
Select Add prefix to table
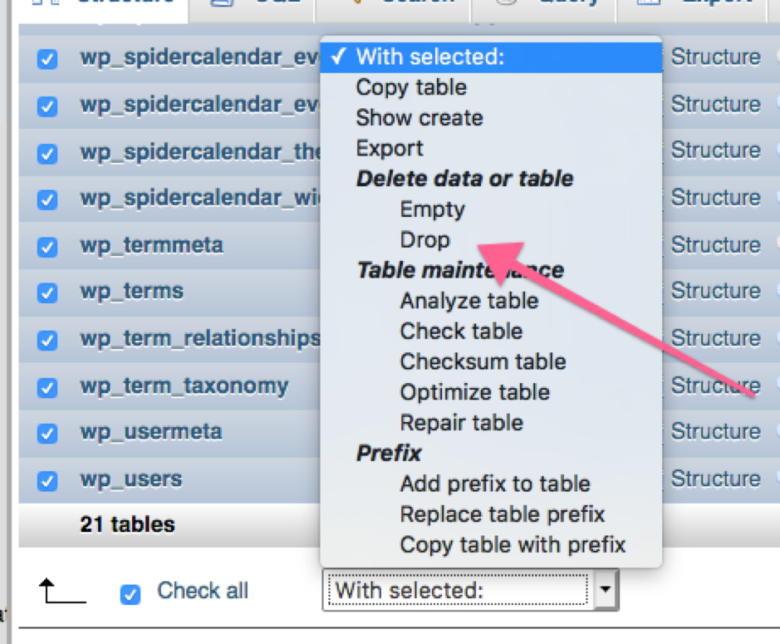pyautogui.click(x=495, y=484)
